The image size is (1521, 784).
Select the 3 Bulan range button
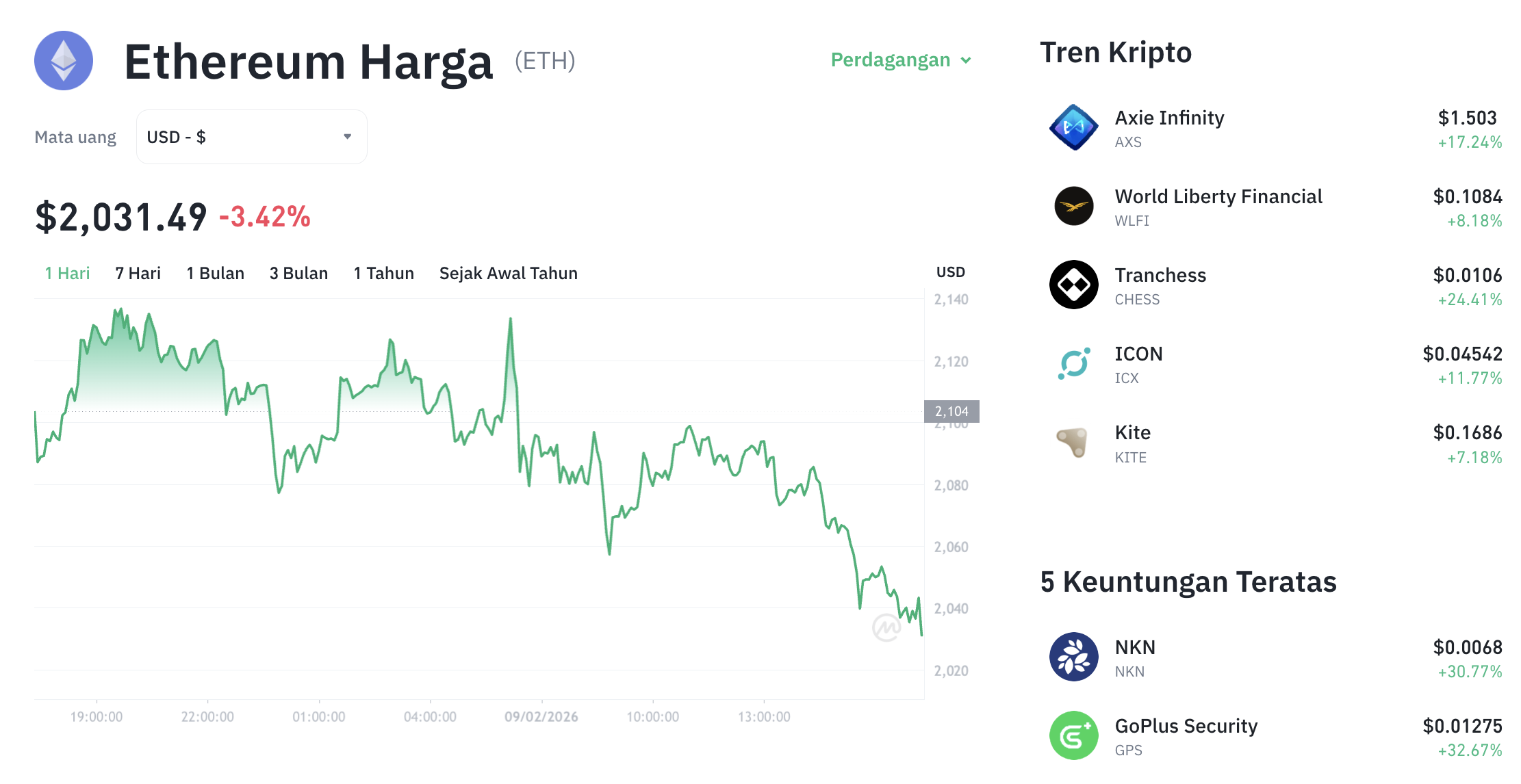point(298,273)
